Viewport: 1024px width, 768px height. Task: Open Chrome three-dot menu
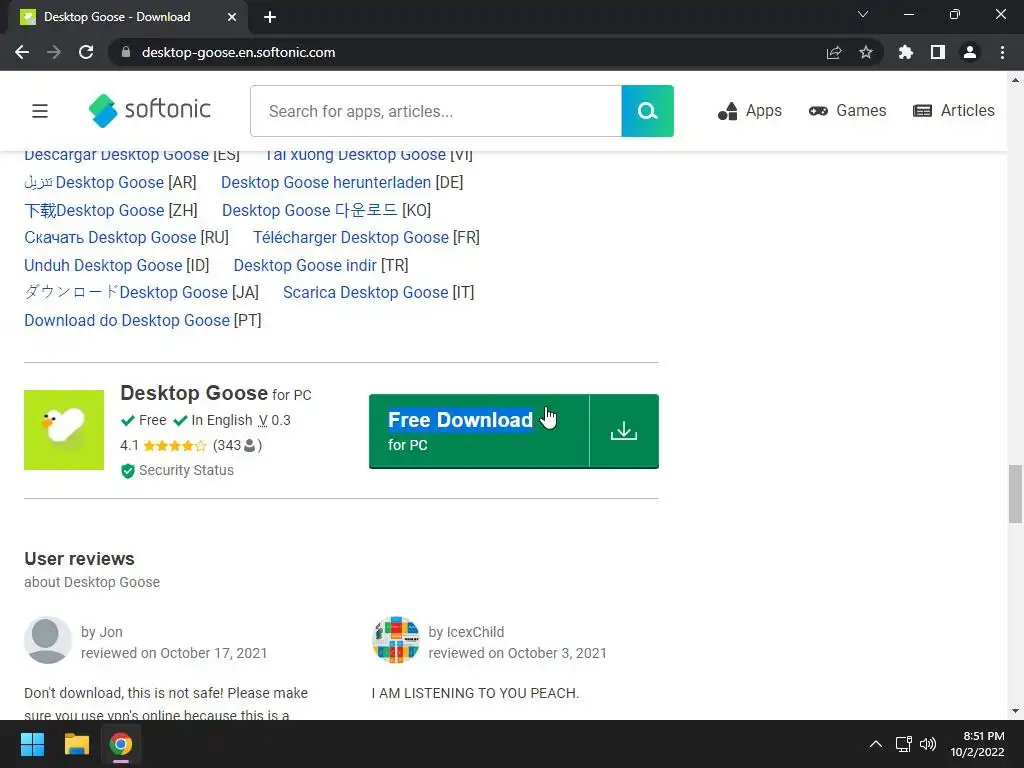click(x=1002, y=52)
